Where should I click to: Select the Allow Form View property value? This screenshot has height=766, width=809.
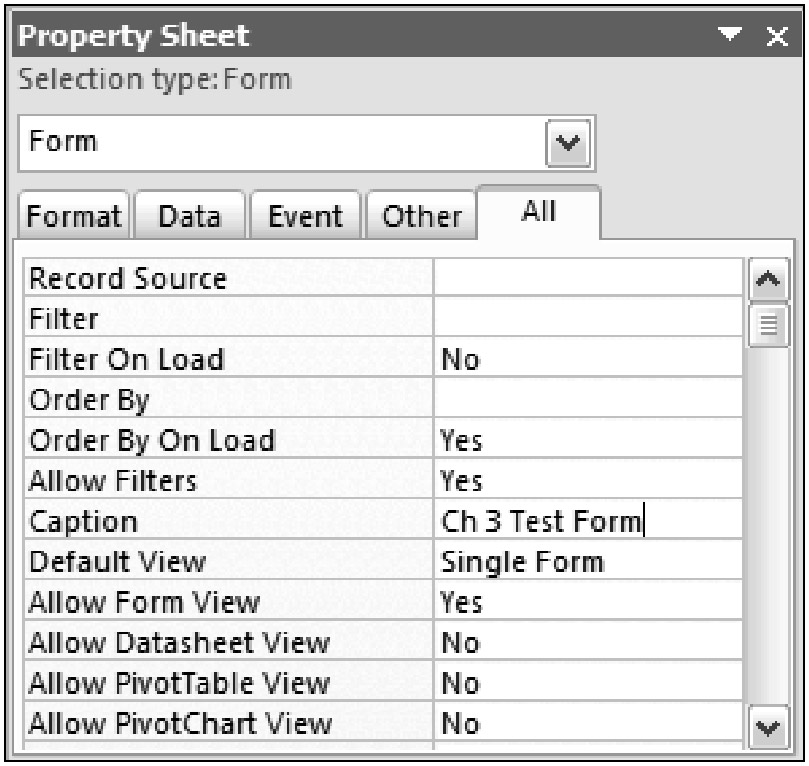click(586, 602)
